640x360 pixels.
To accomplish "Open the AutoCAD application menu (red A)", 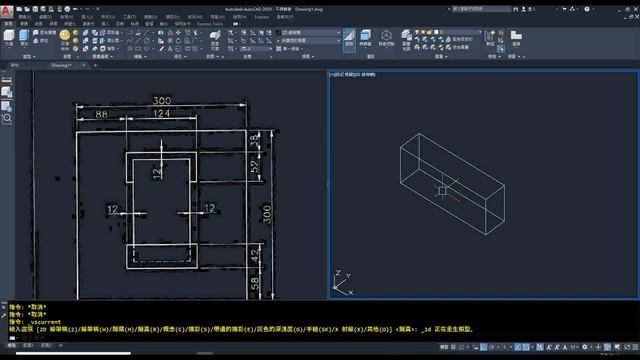I will coord(6,11).
